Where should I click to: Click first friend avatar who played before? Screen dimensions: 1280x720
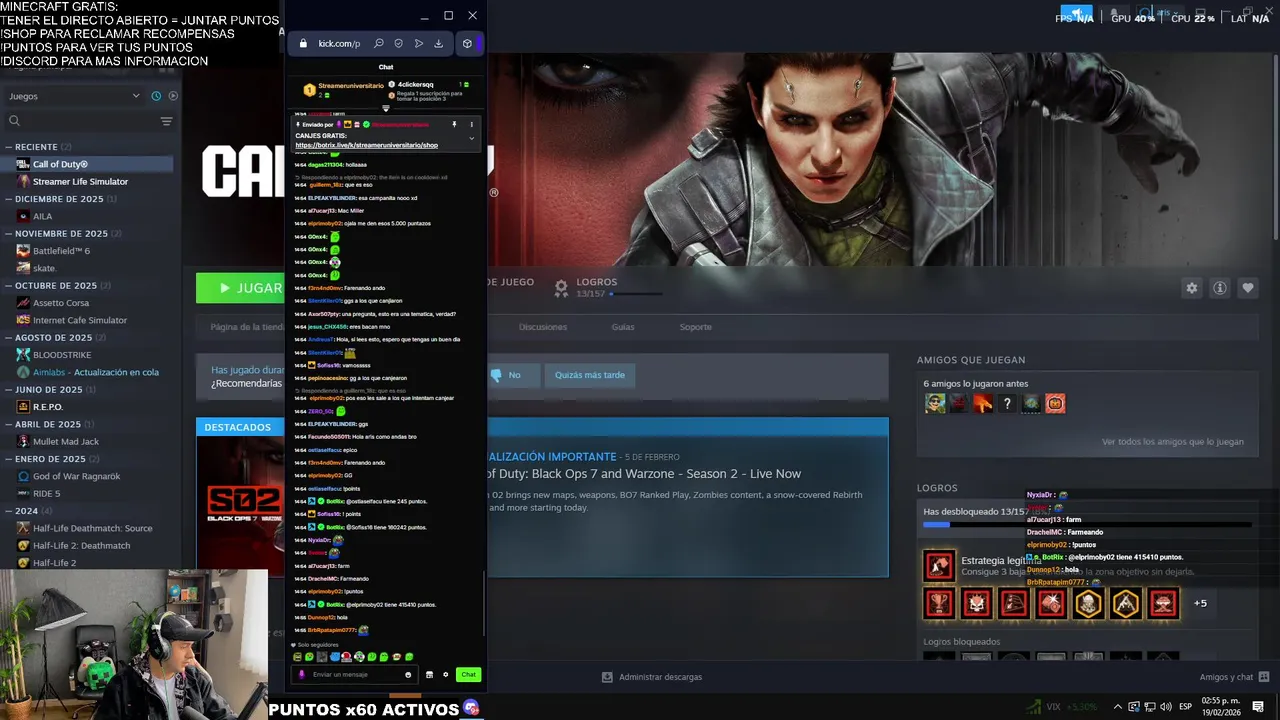[x=935, y=403]
